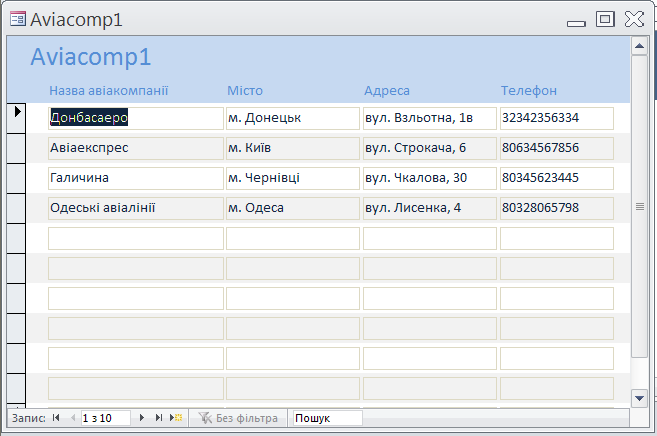The image size is (657, 436).
Task: Click address field 'вул. Чкалова, 30'
Action: [430, 178]
